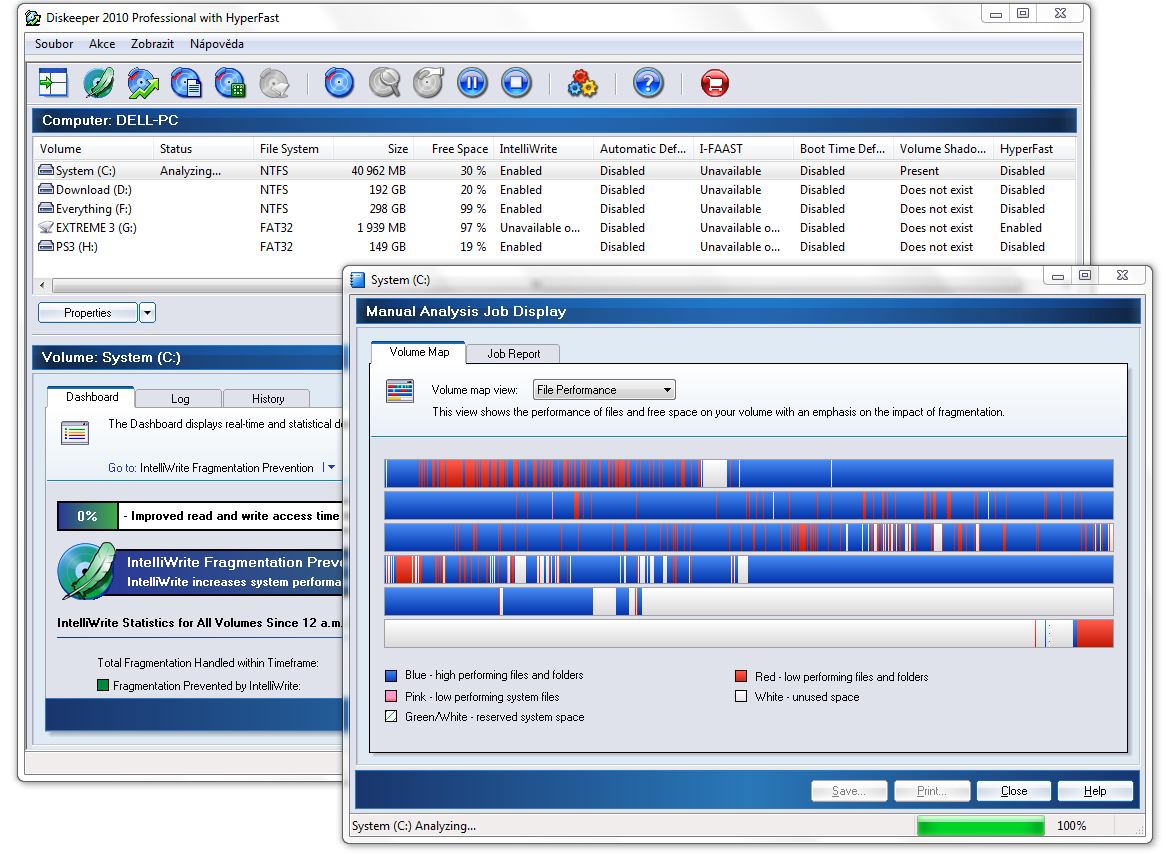
Task: Click the disc with green chart arrow icon
Action: 143,83
